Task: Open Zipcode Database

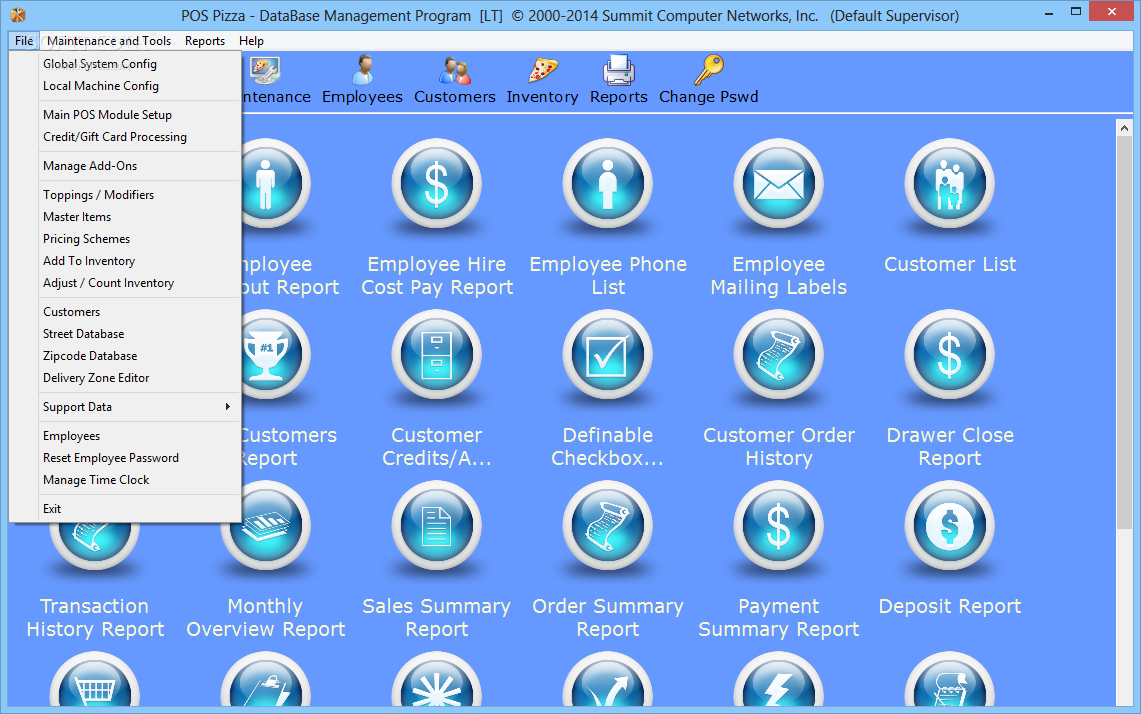Action: tap(138, 356)
